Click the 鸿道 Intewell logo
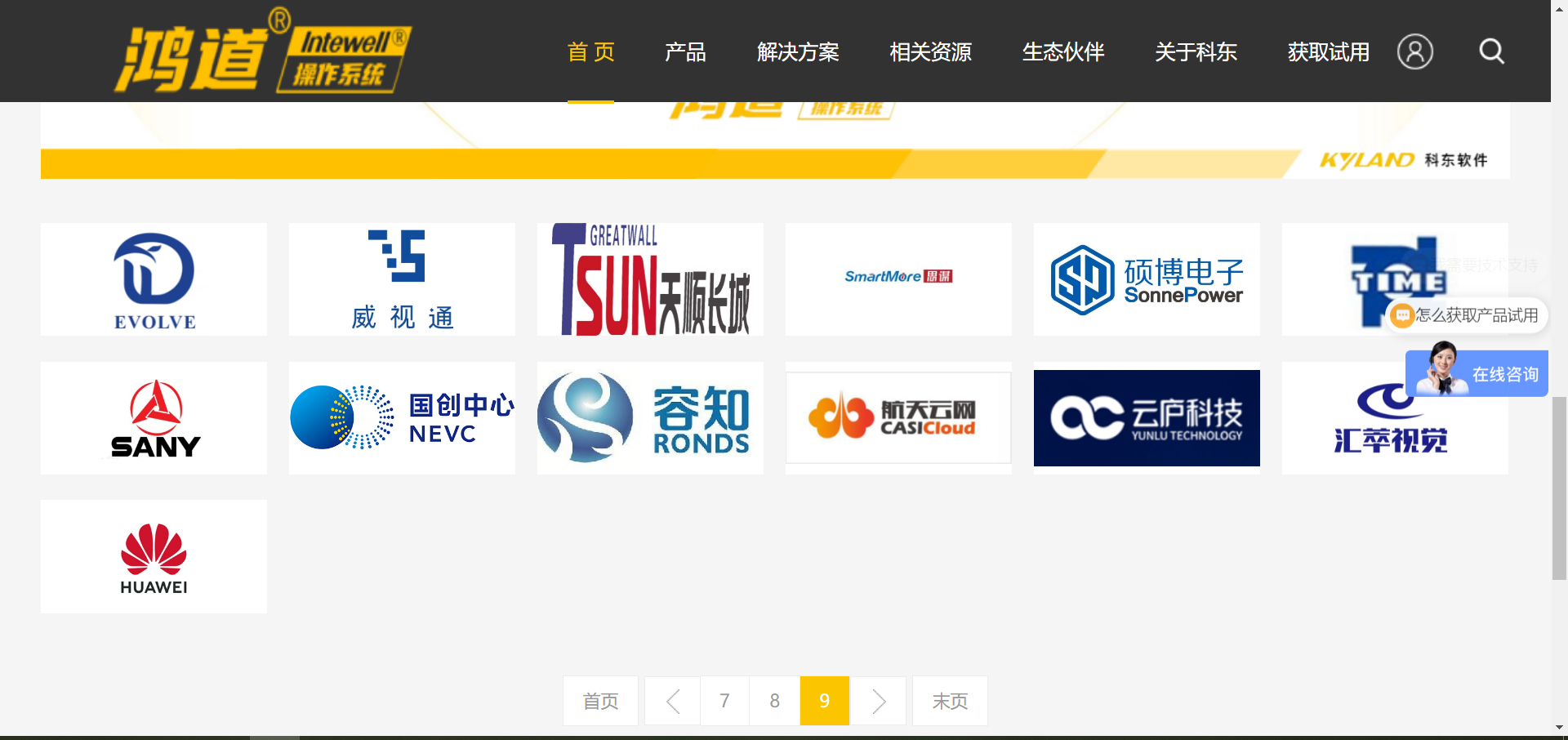This screenshot has width=1568, height=740. click(262, 51)
